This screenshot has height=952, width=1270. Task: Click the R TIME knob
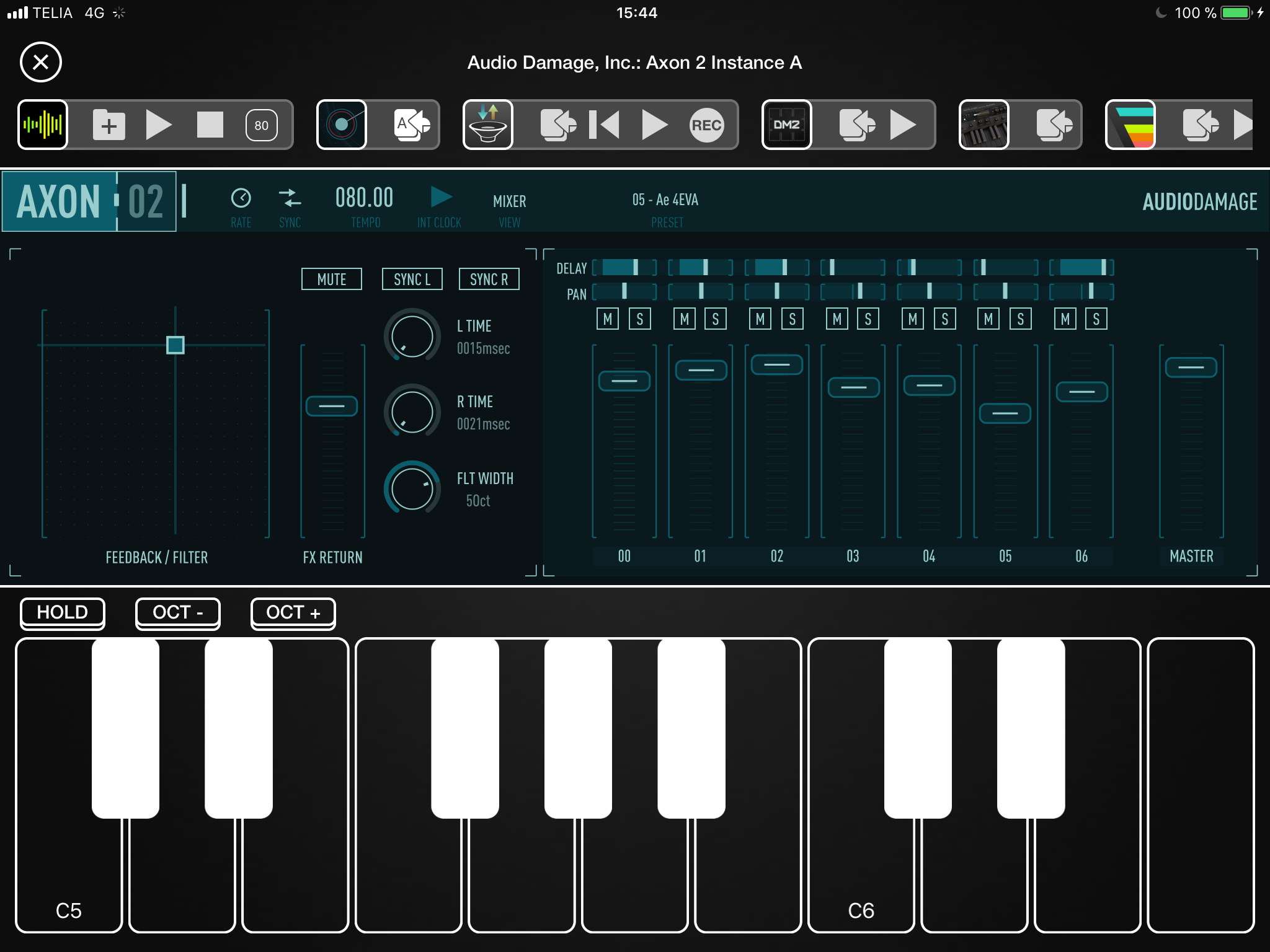pyautogui.click(x=412, y=412)
